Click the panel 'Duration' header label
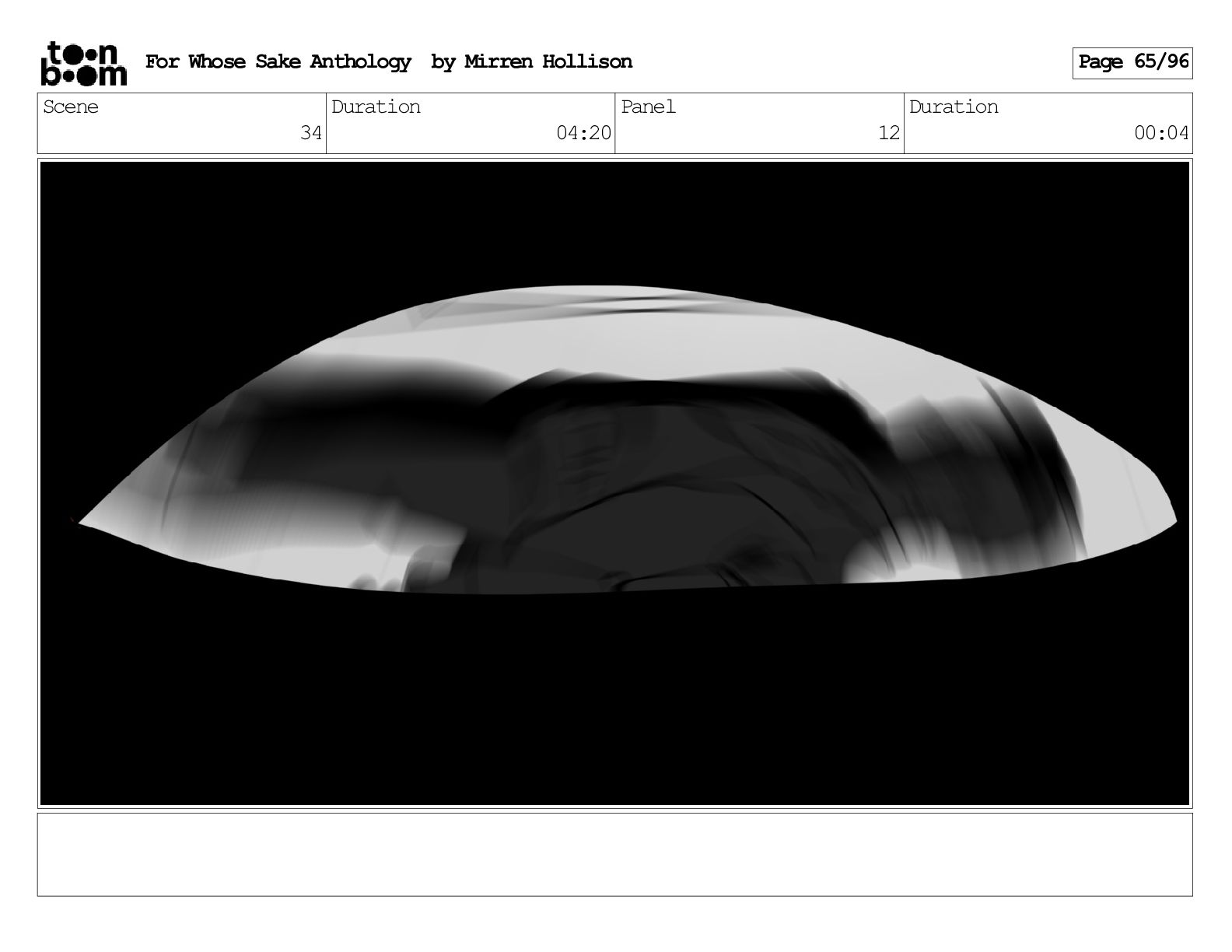Image resolution: width=1232 pixels, height=952 pixels. (x=954, y=107)
